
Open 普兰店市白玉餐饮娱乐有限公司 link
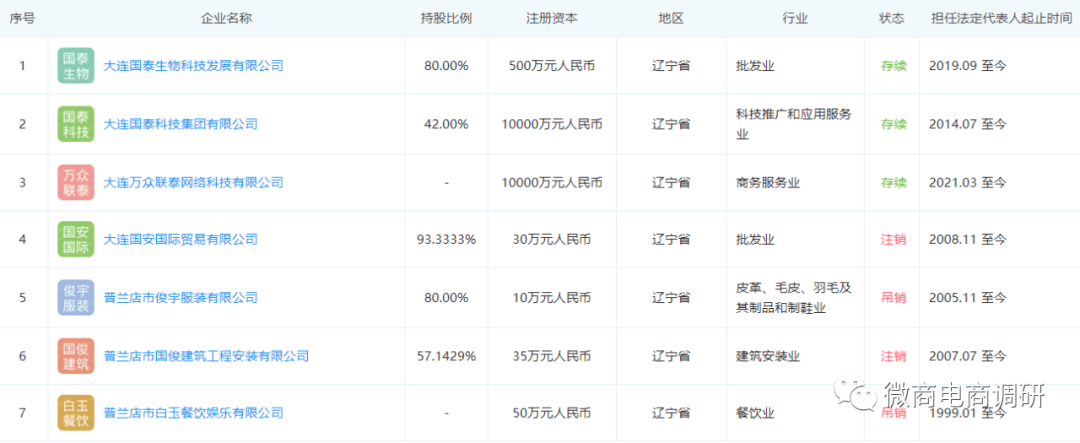[x=193, y=413]
